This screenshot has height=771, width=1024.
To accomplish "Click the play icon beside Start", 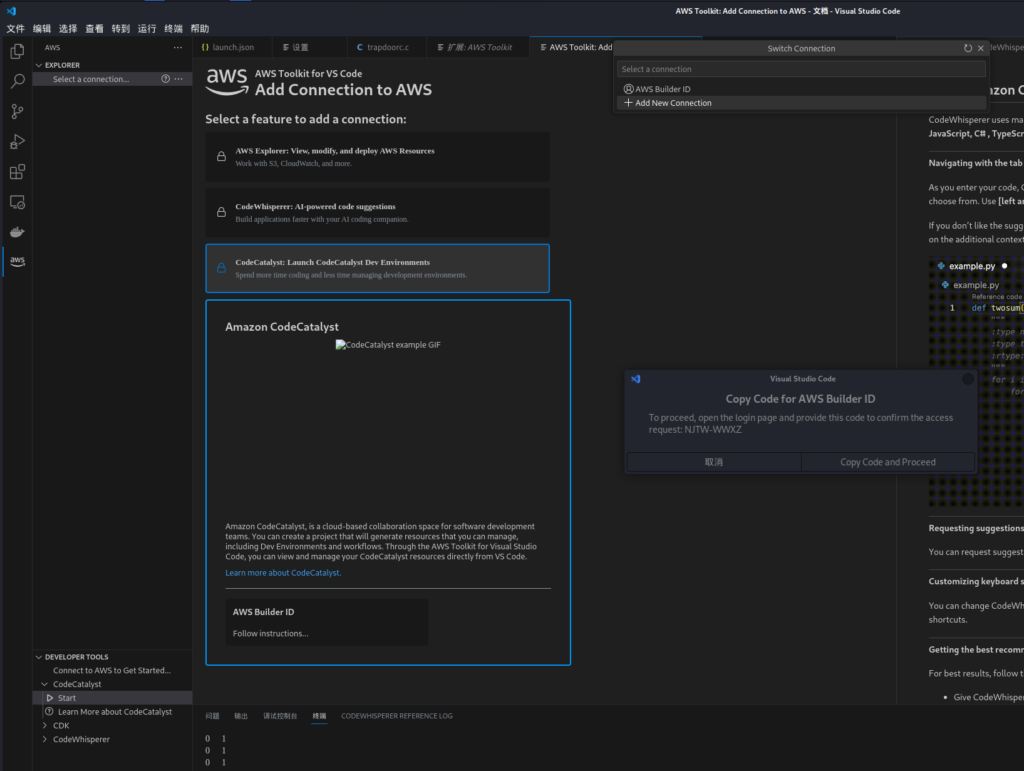I will coord(50,698).
